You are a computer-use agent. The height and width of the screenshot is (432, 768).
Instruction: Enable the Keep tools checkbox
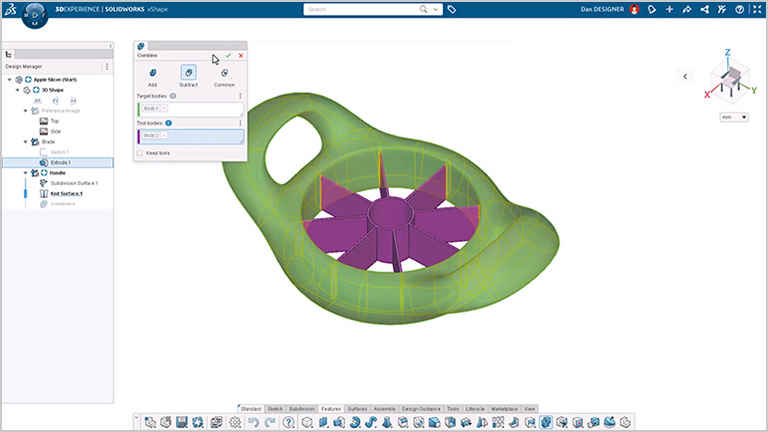click(x=140, y=153)
